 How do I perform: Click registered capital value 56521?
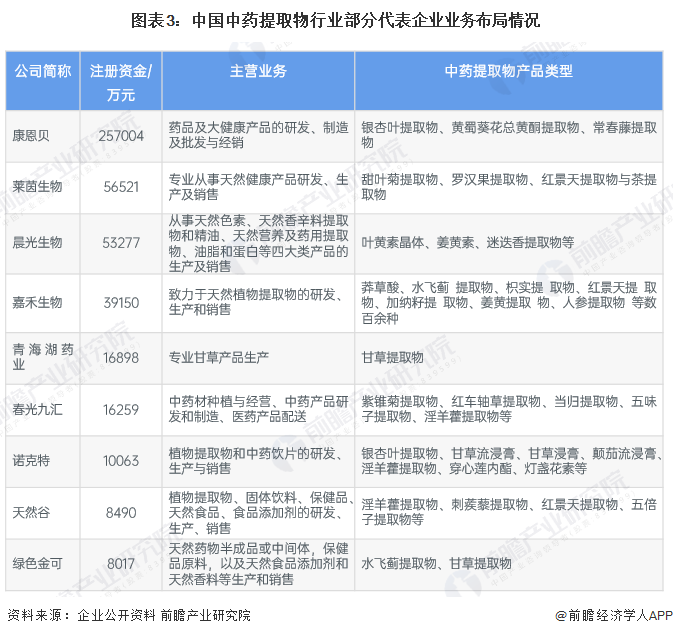click(x=121, y=187)
